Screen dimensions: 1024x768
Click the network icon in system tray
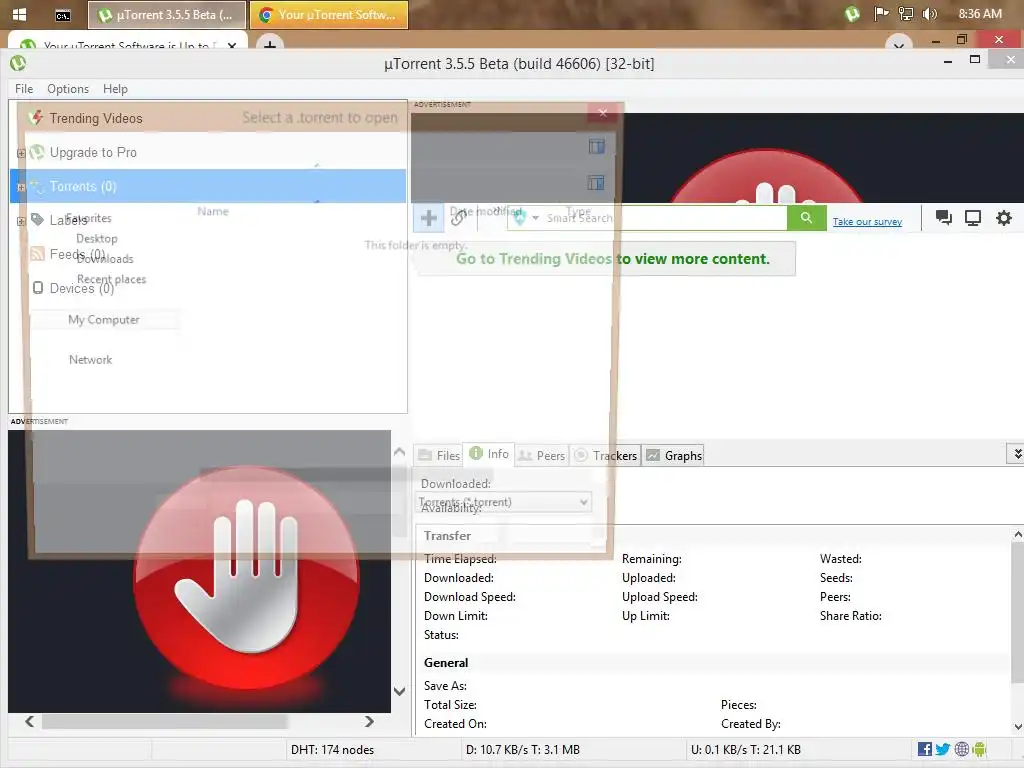[906, 14]
